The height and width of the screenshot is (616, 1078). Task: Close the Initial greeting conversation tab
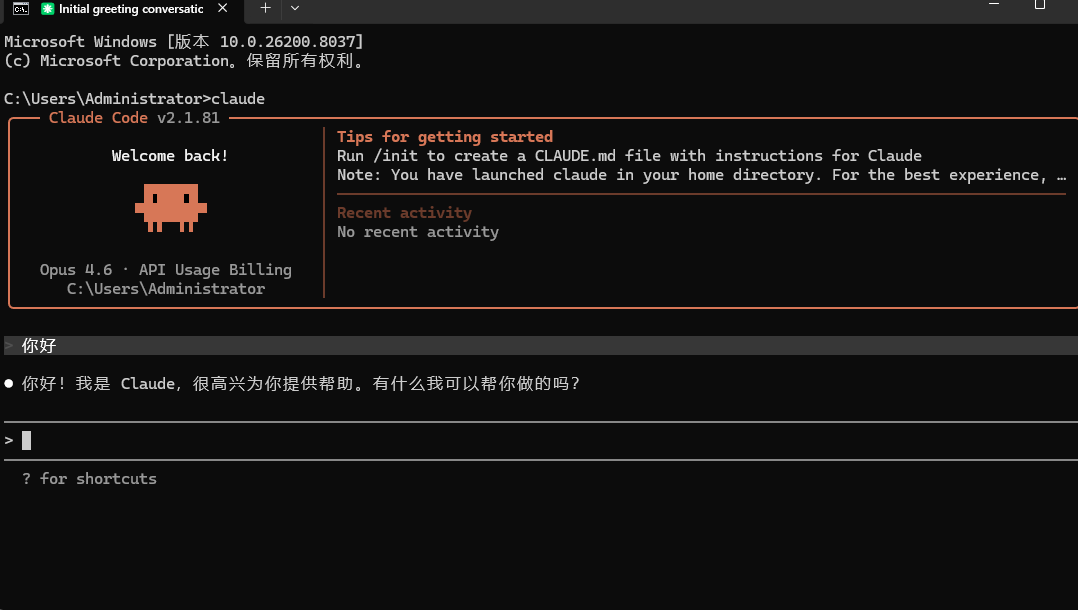222,8
